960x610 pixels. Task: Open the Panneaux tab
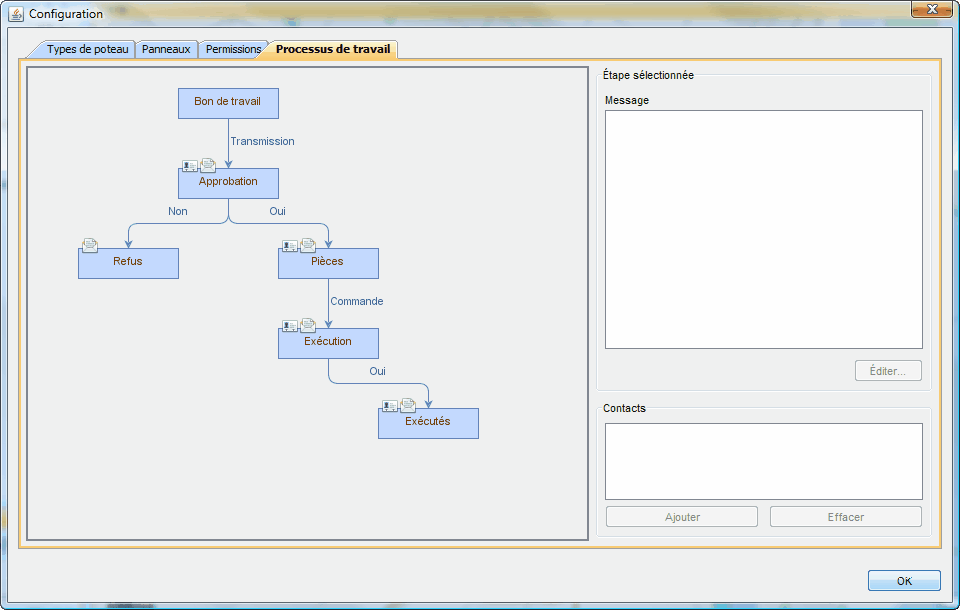[166, 49]
